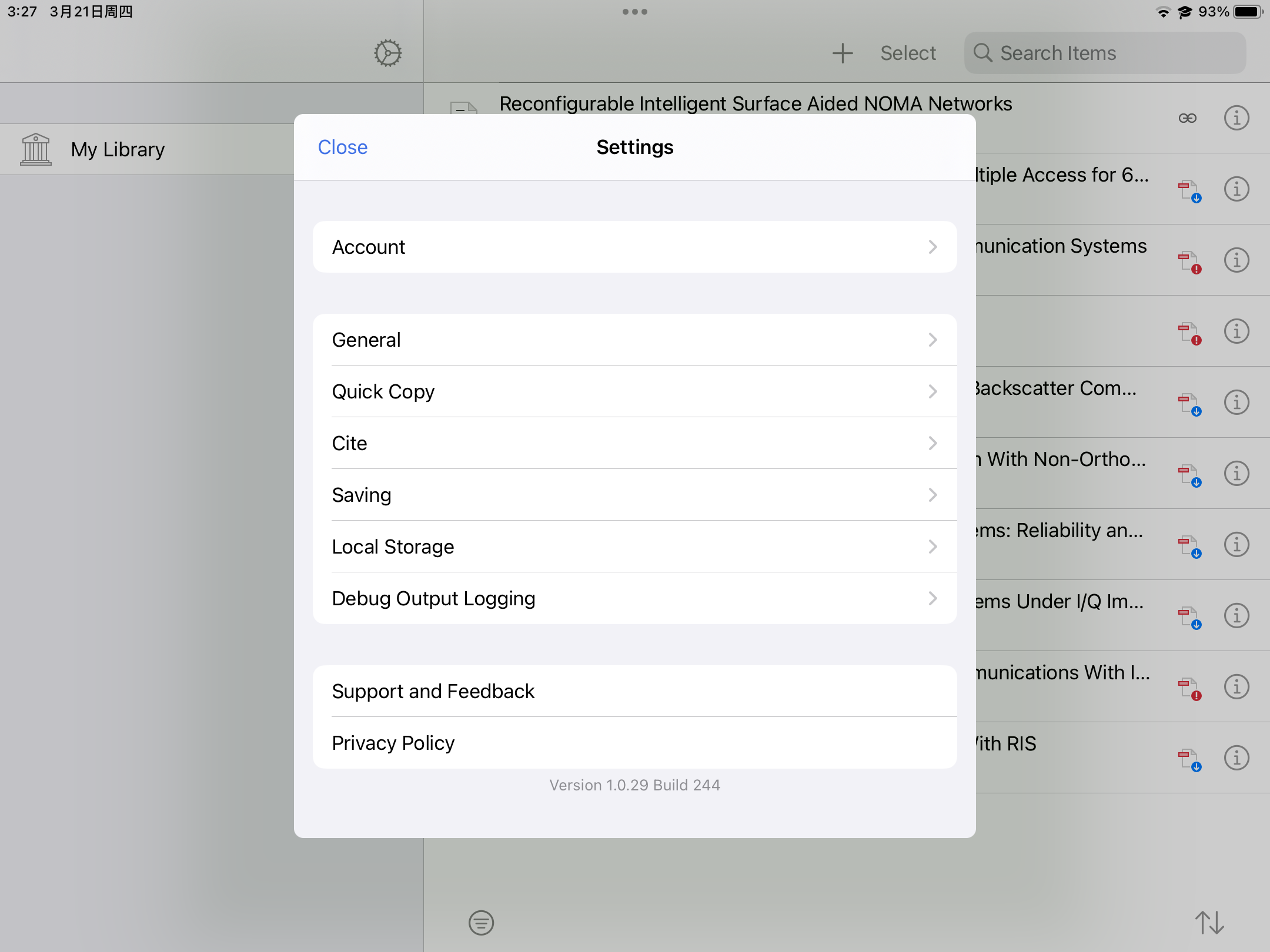Open Quick Copy settings

point(634,391)
